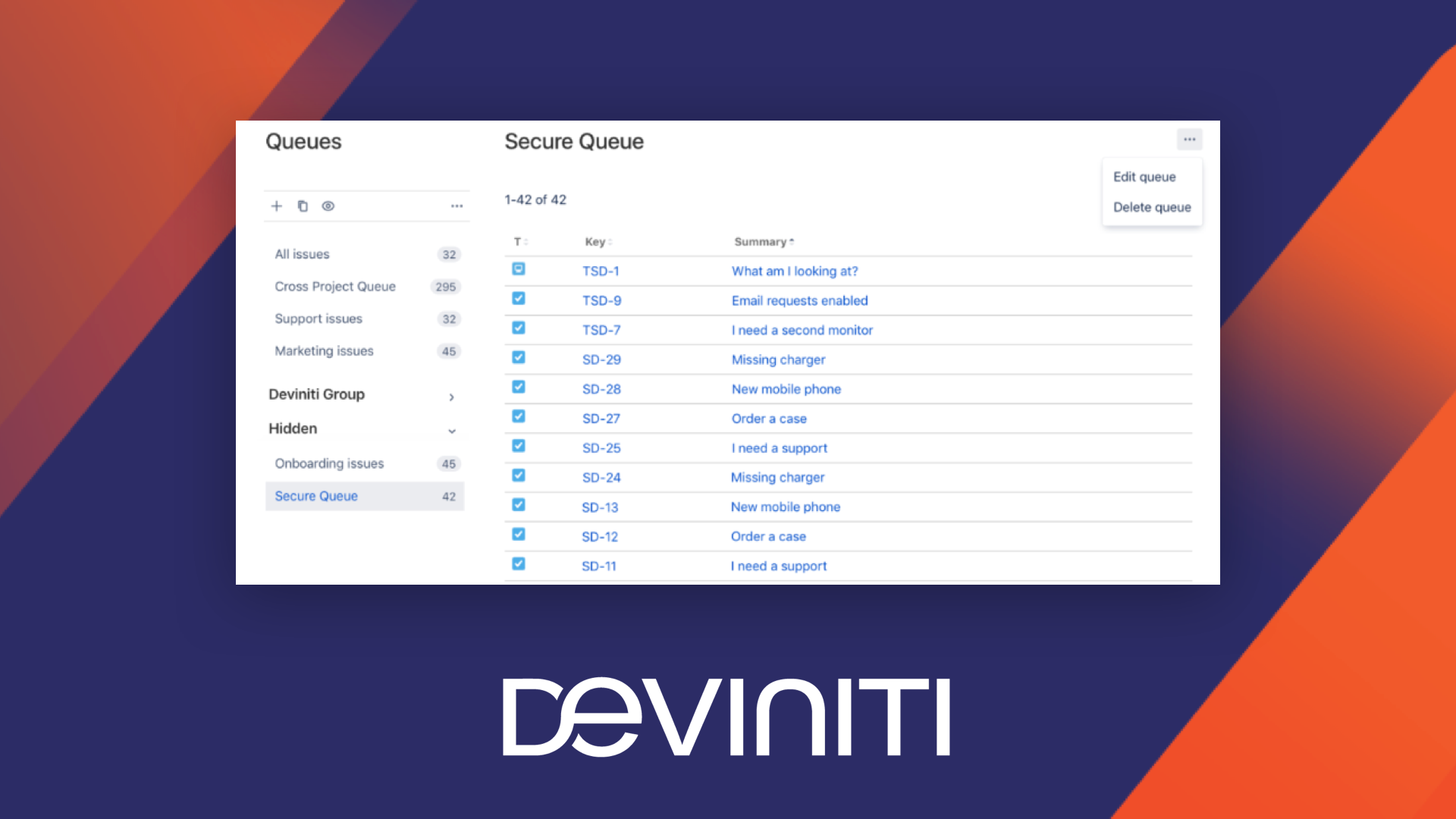Open Secure Queue three-dot actions button
This screenshot has height=819, width=1456.
tap(1189, 140)
